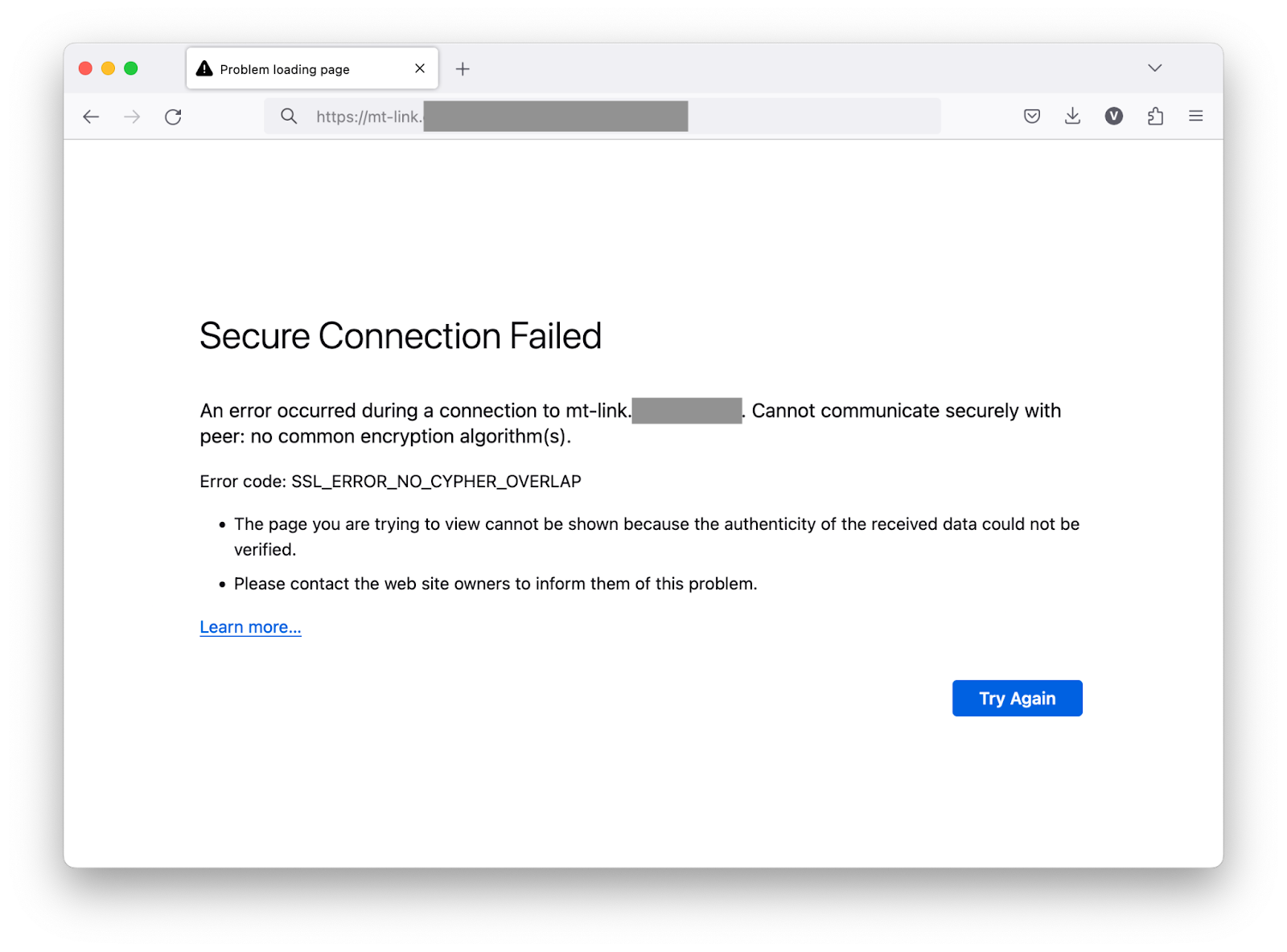Click the https://mt-link URL text

(369, 117)
